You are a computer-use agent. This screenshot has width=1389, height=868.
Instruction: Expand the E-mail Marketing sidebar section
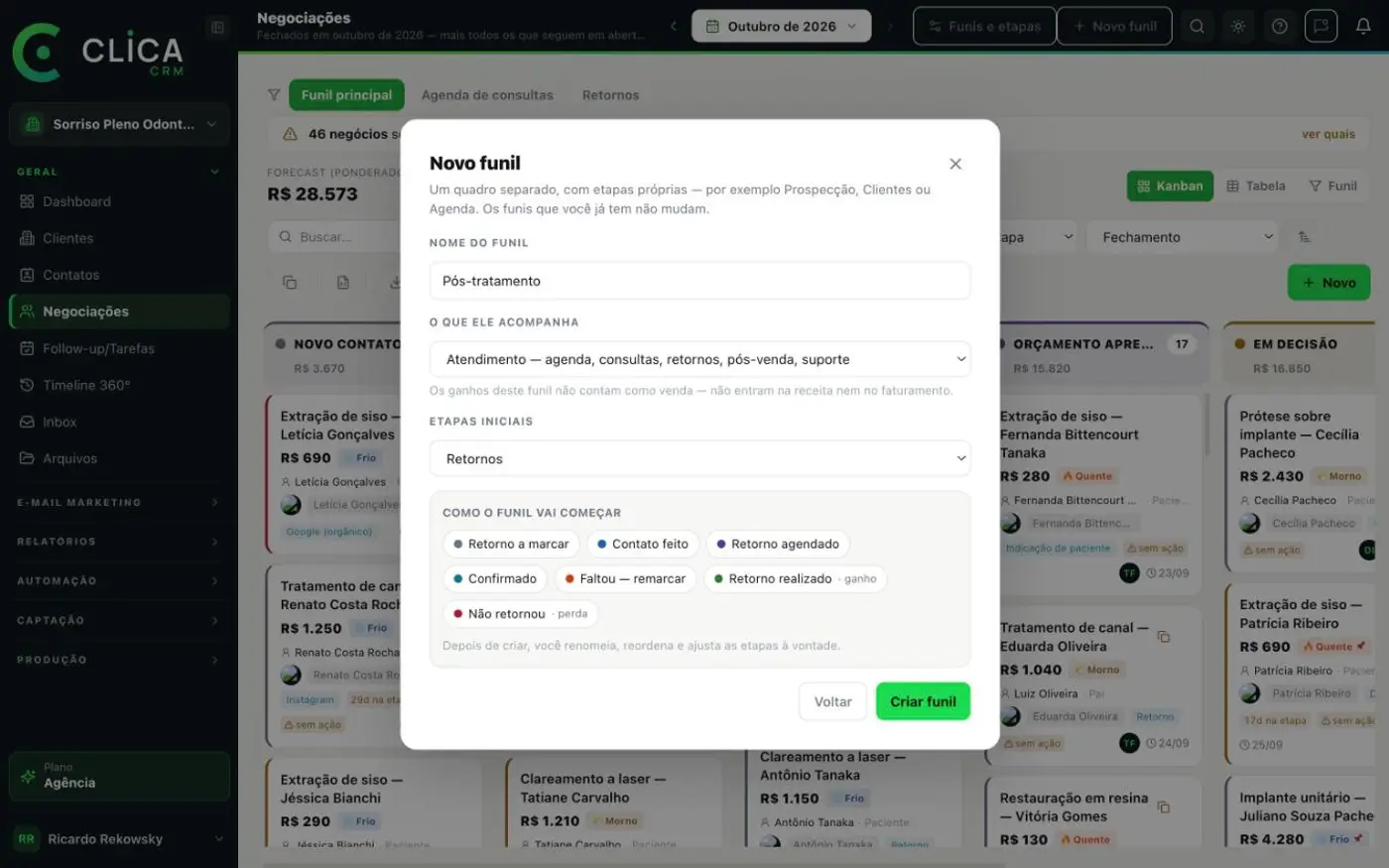coord(119,503)
